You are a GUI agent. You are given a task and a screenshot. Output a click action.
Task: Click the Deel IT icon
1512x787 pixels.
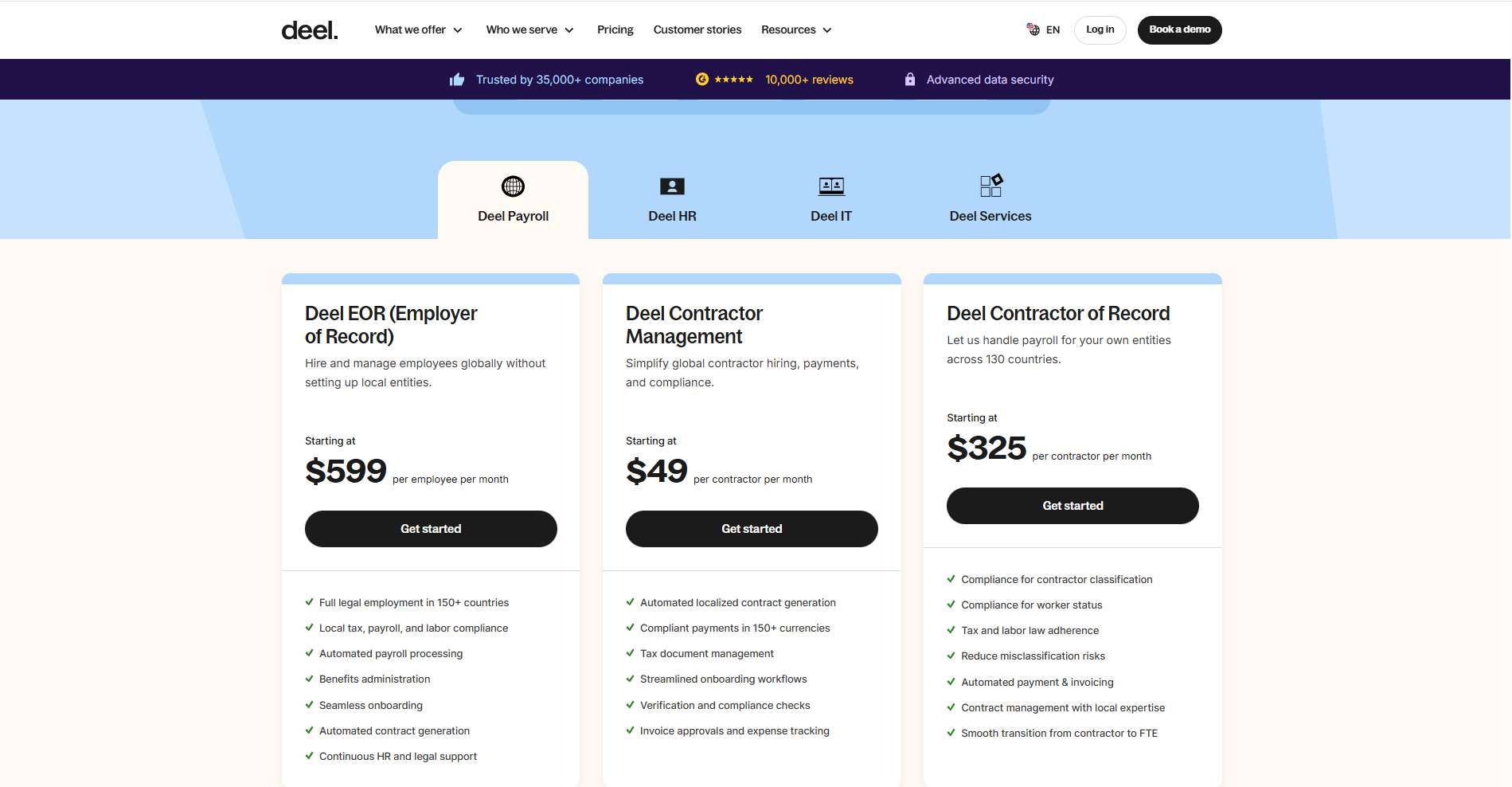tap(831, 186)
